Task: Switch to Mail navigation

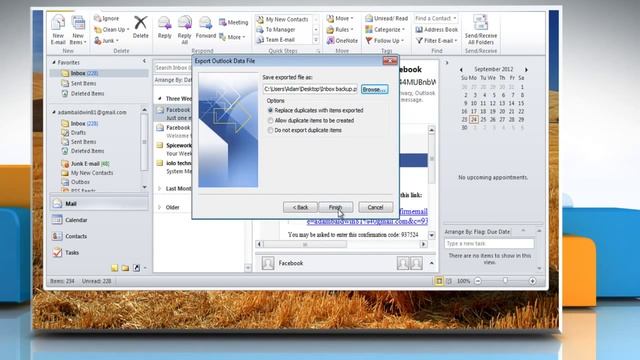Action: click(x=99, y=203)
